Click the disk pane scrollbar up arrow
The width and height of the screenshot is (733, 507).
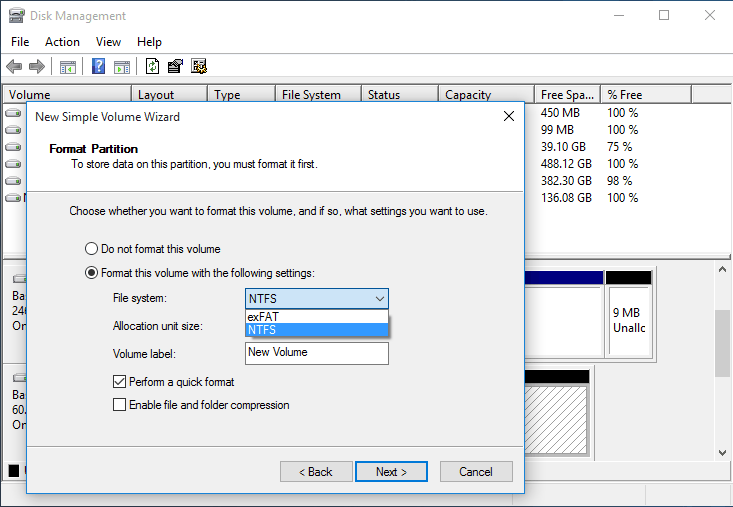coord(722,270)
